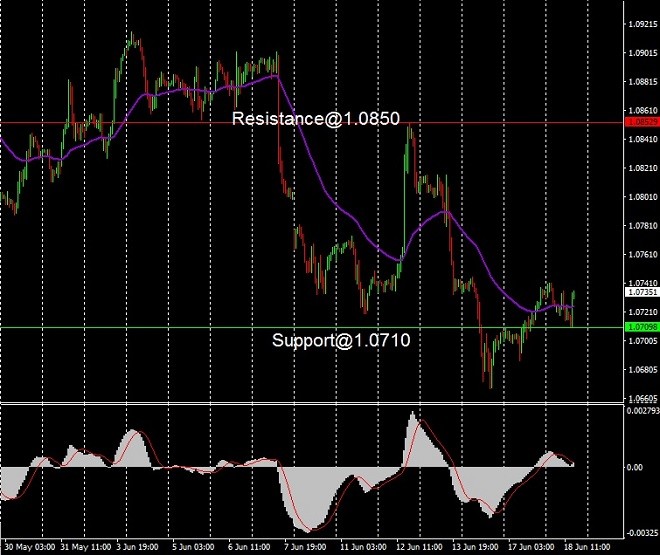Screen dimensions: 660x555
Task: Select the Support@1.0710 text label
Action: click(x=341, y=340)
